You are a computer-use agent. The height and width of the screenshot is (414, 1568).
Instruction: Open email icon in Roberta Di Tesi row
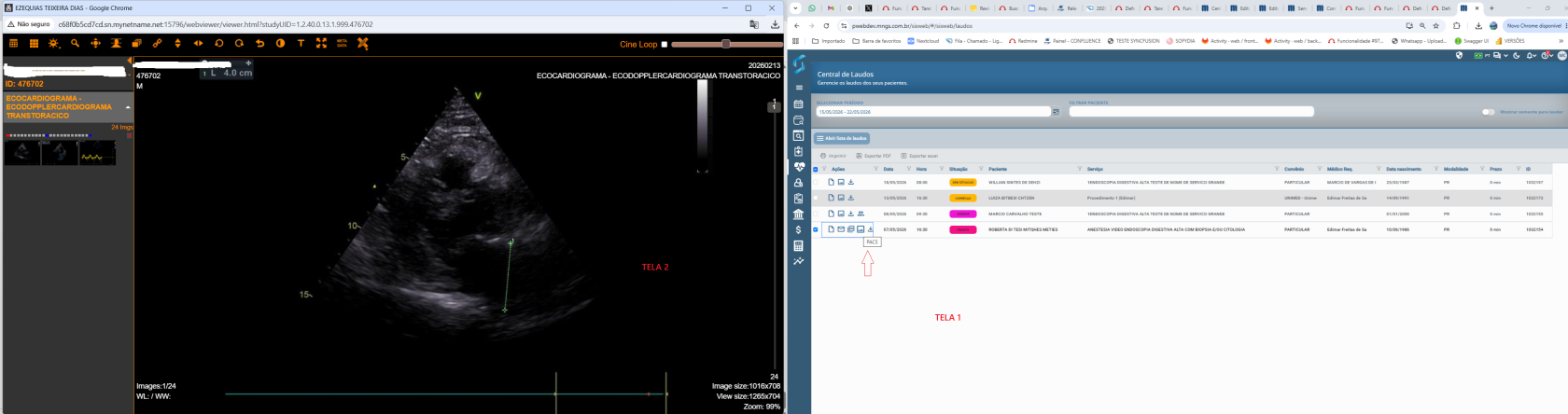[x=841, y=229]
